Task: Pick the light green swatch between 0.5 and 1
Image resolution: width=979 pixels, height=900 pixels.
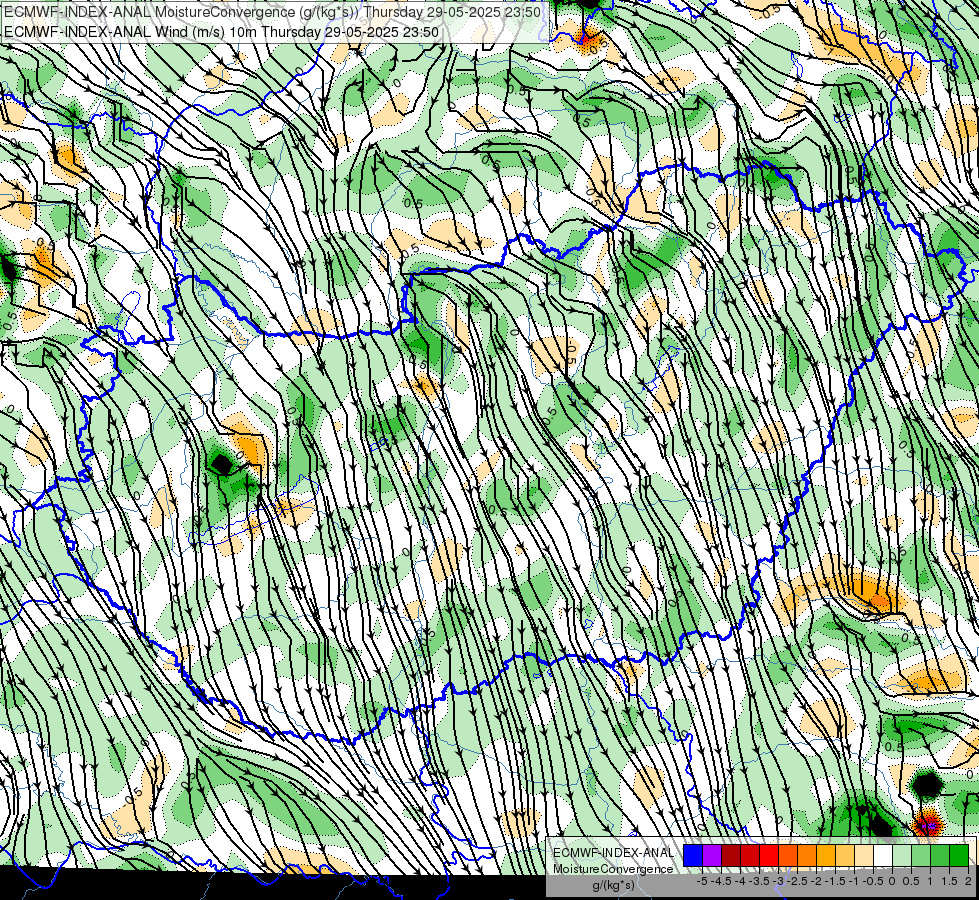Action: [921, 856]
